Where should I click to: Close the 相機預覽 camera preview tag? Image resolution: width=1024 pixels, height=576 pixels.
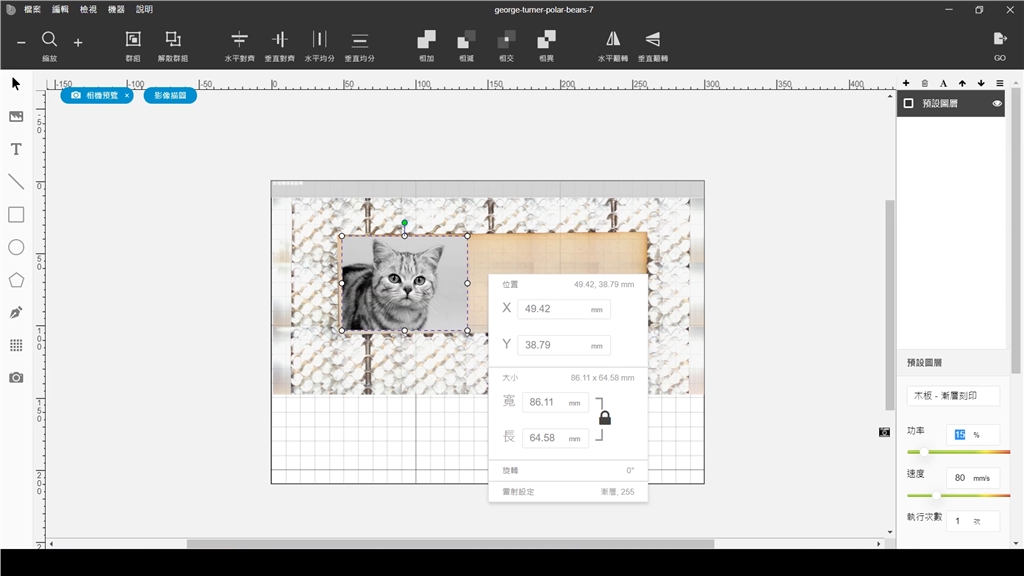coord(126,95)
